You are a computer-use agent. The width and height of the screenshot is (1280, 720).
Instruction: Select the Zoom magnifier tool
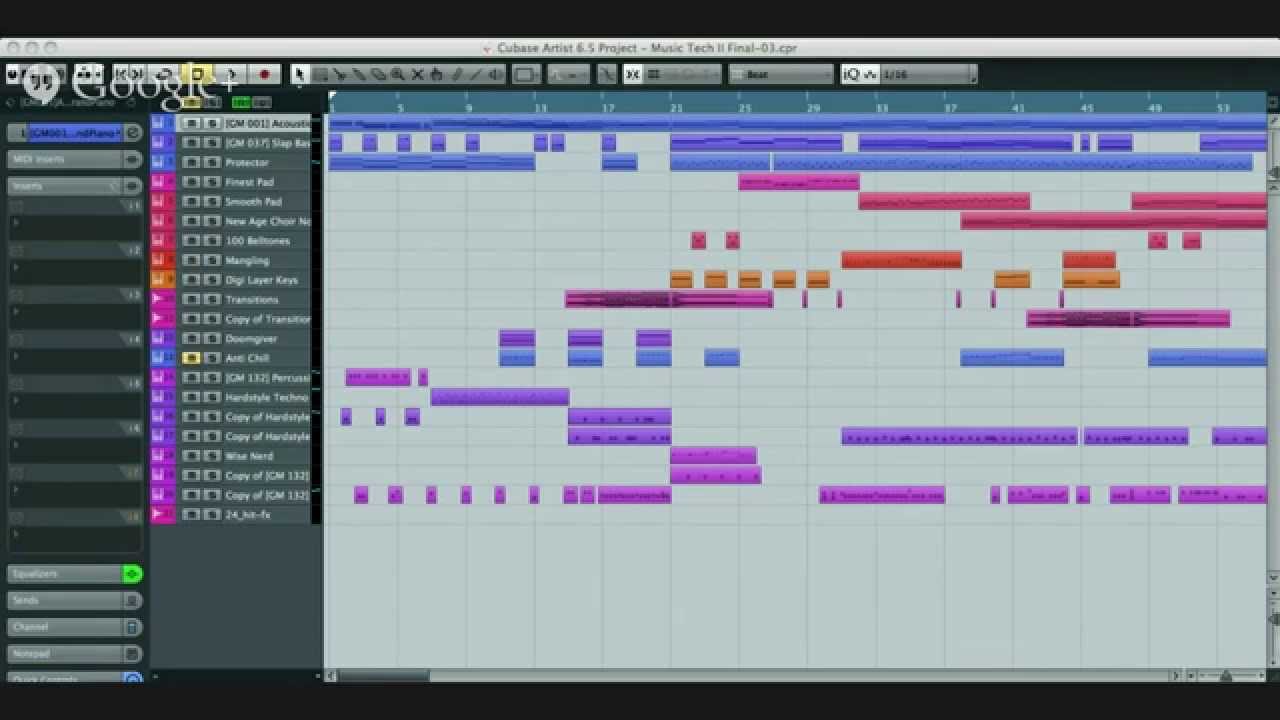point(398,74)
